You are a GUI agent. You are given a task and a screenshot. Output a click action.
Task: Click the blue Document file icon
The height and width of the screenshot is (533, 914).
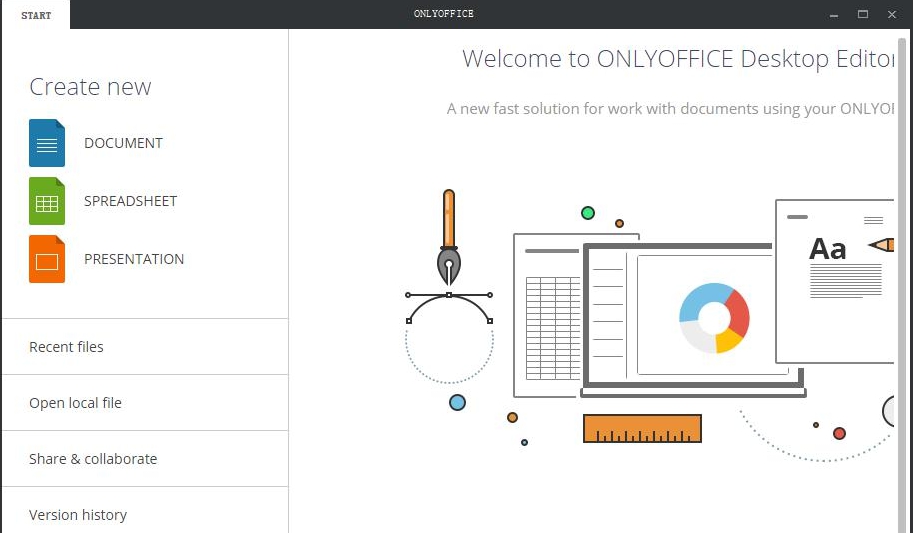tap(47, 143)
